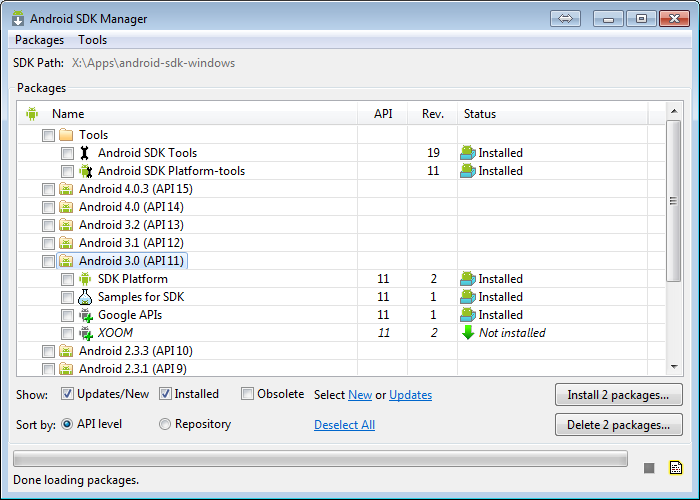This screenshot has height=500, width=700.
Task: Click the Delete 2 packages button
Action: tap(618, 425)
